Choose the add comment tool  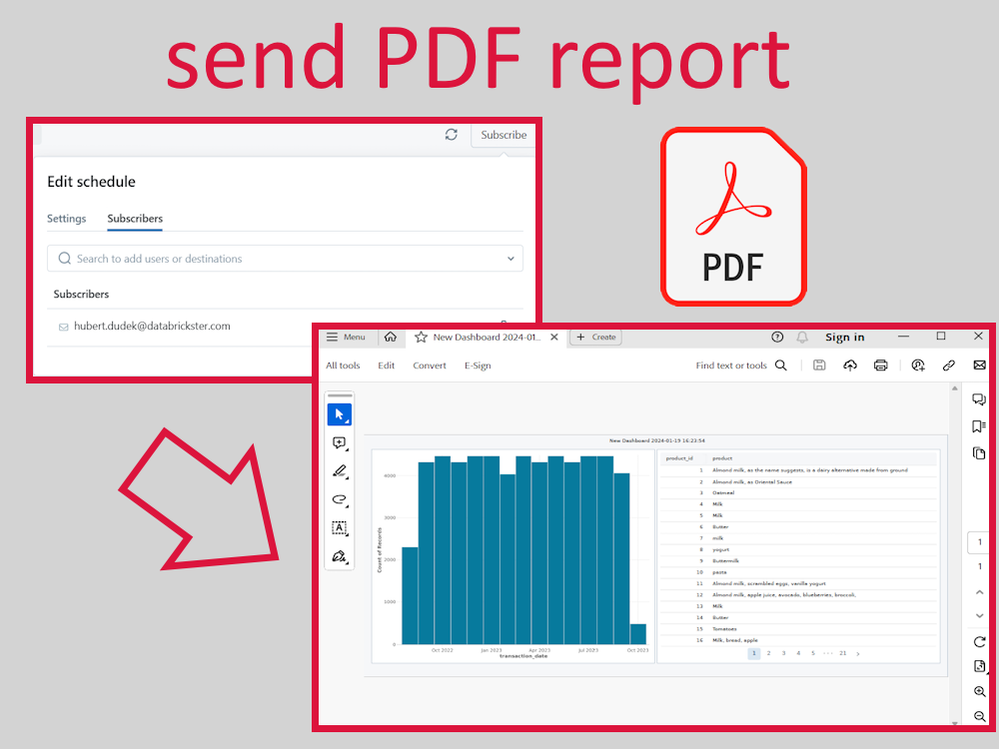point(340,443)
